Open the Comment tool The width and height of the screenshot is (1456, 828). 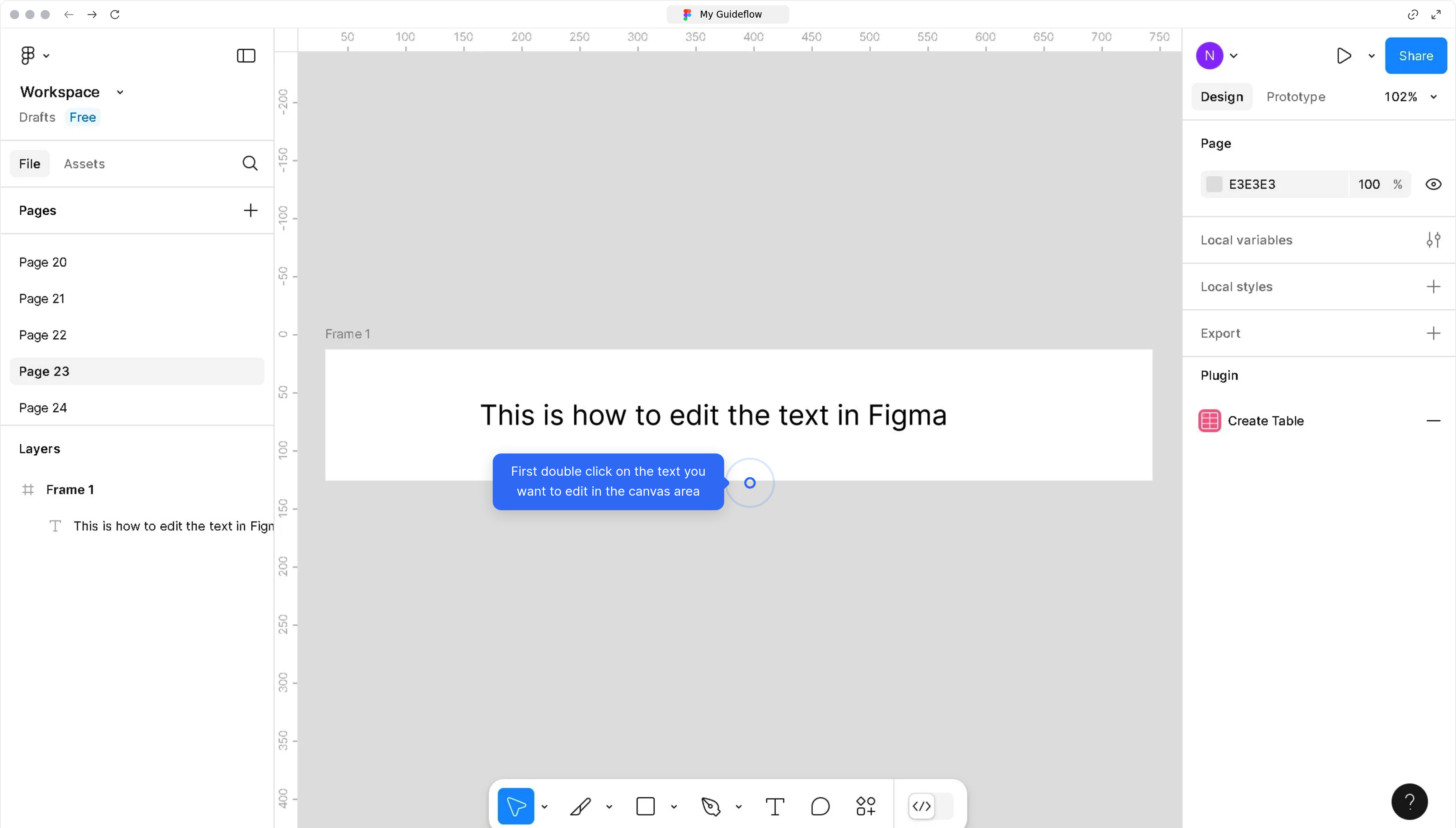pyautogui.click(x=820, y=805)
